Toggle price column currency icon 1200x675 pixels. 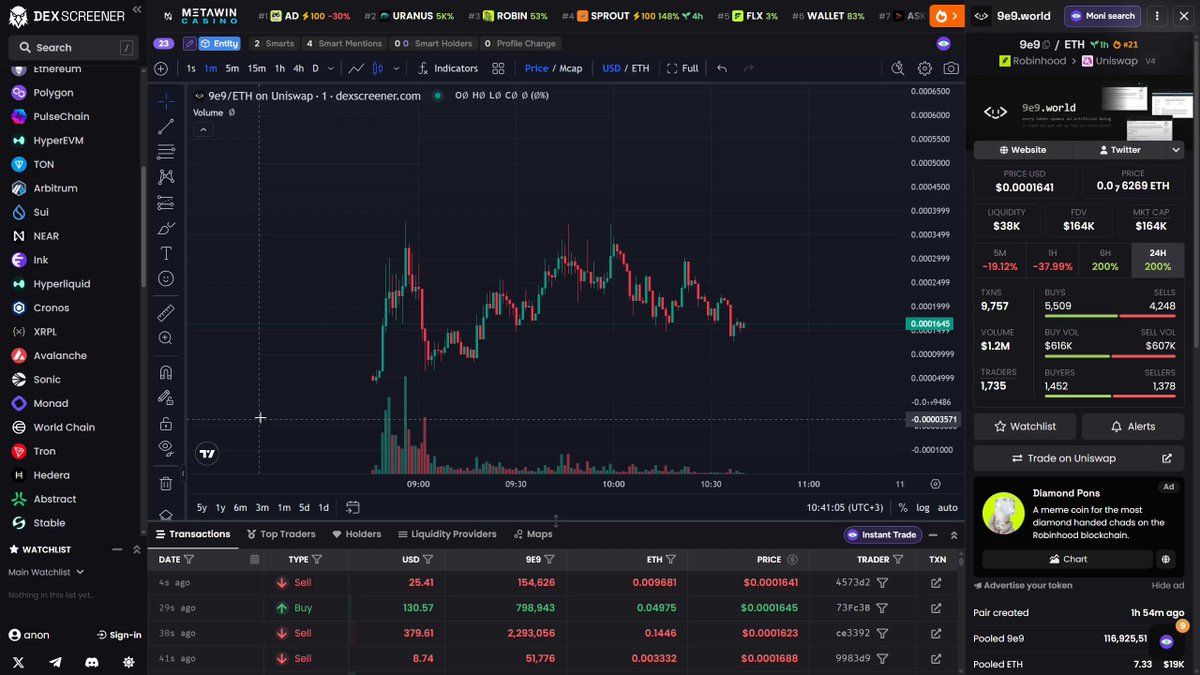point(792,560)
